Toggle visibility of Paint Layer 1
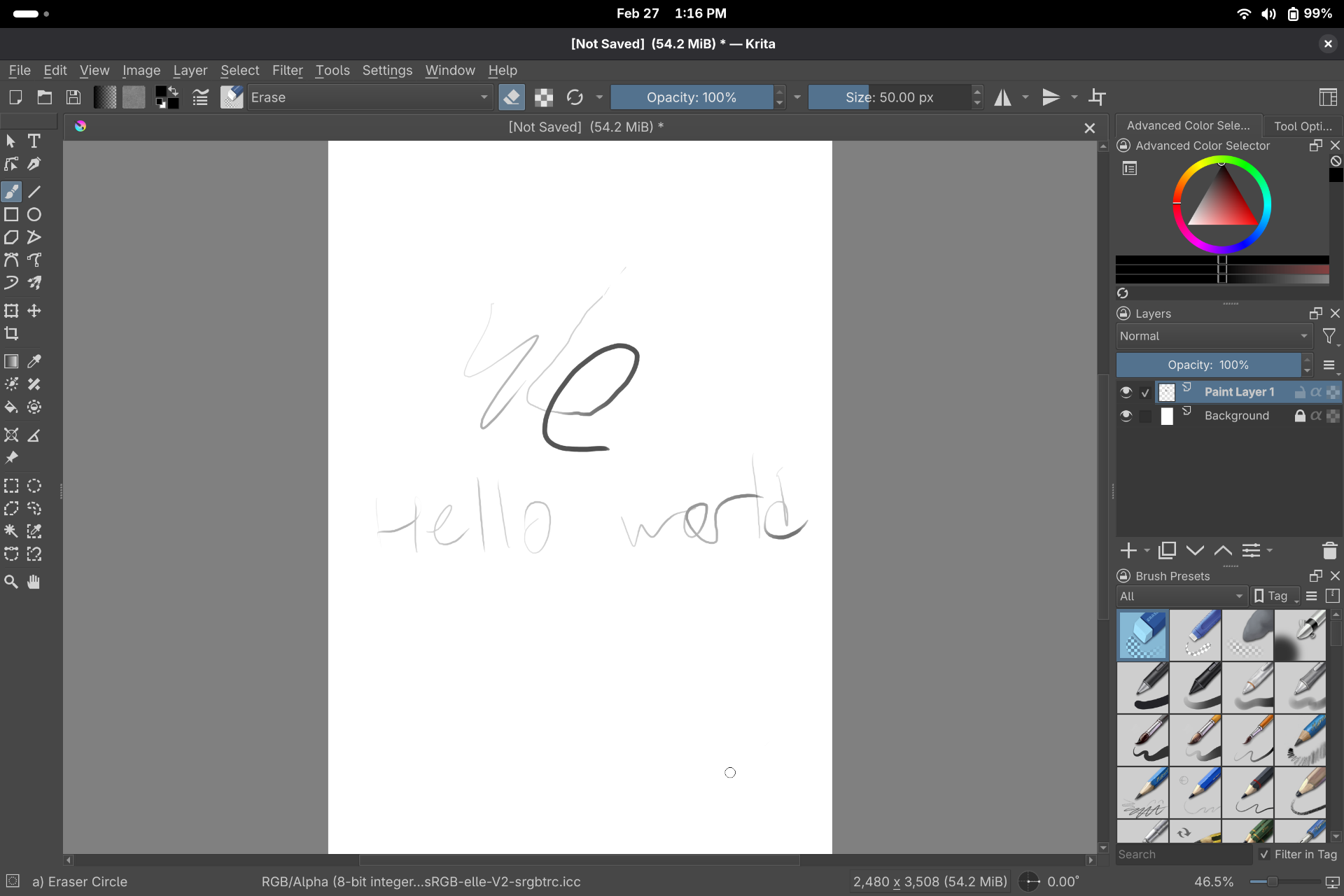The image size is (1344, 896). (x=1126, y=392)
